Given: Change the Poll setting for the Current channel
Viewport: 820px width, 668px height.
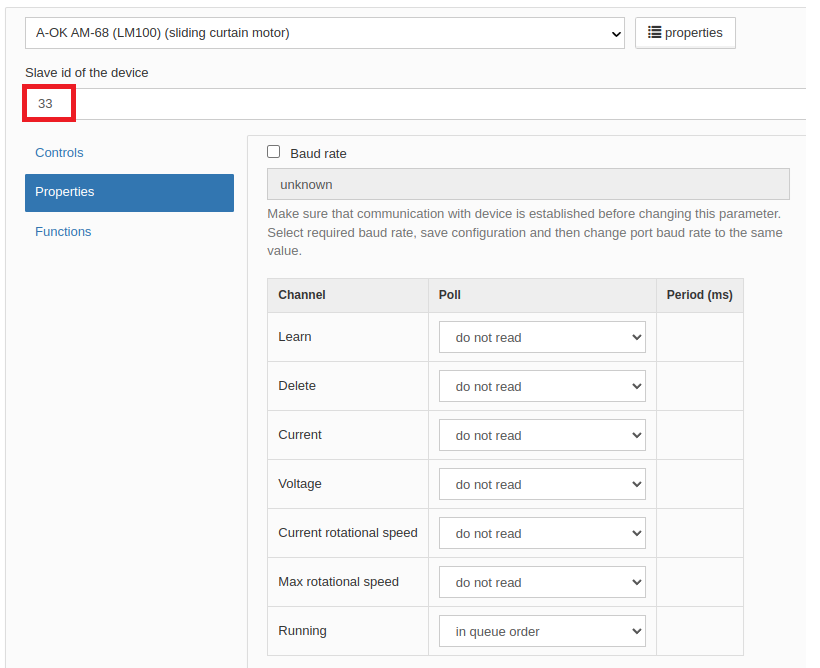Looking at the screenshot, I should click(542, 436).
